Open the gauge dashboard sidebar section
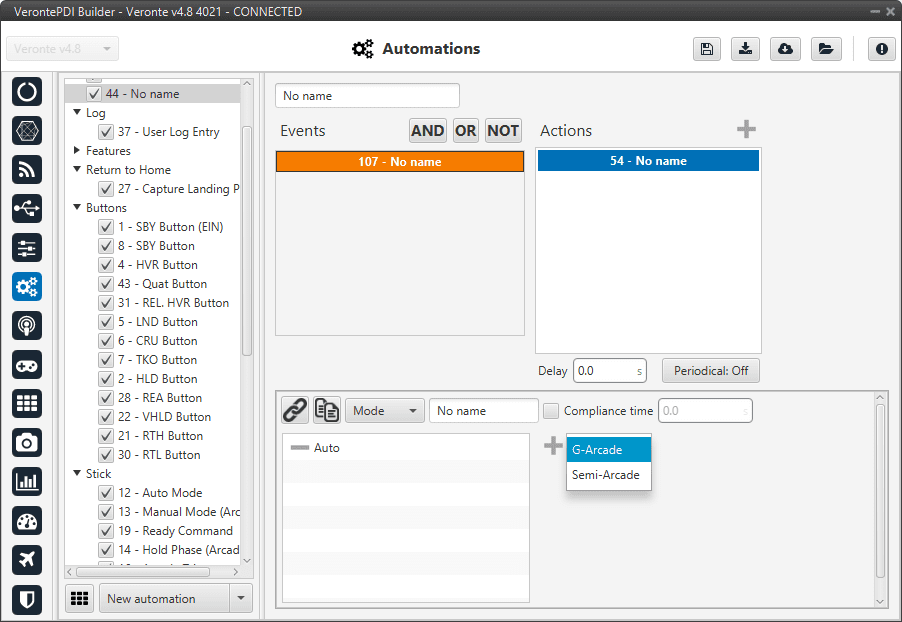 [27, 521]
